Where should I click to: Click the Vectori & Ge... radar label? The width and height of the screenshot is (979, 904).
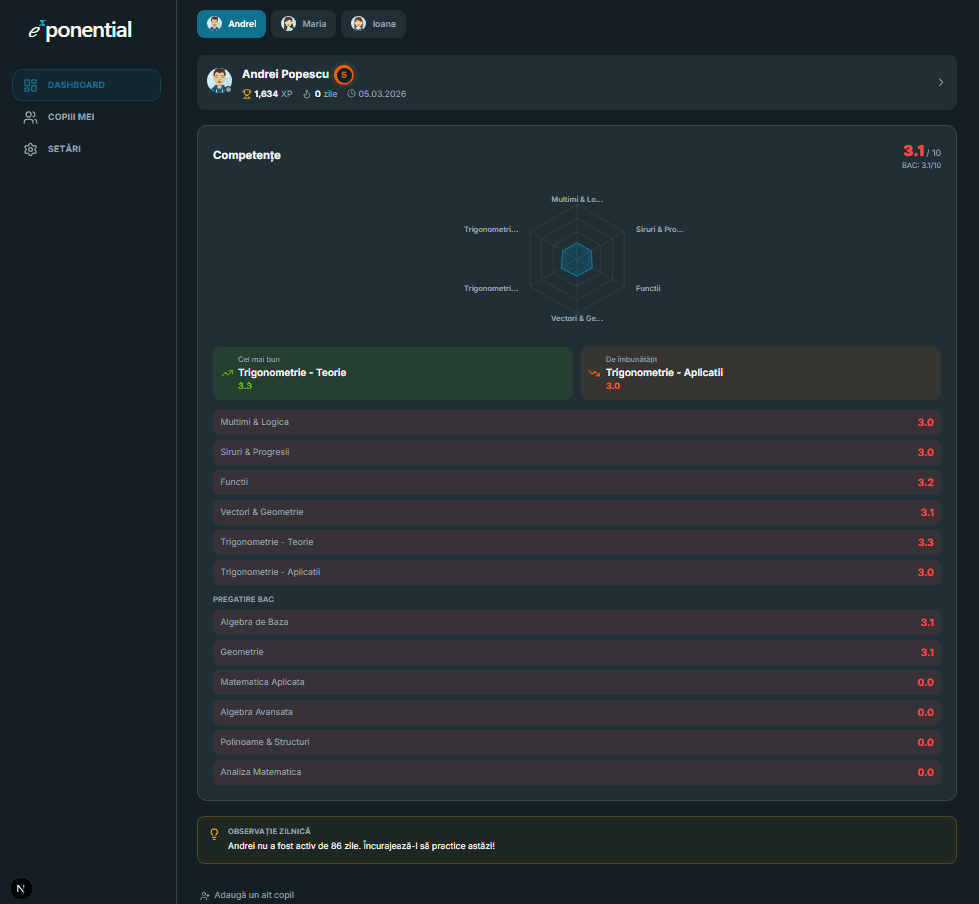577,318
